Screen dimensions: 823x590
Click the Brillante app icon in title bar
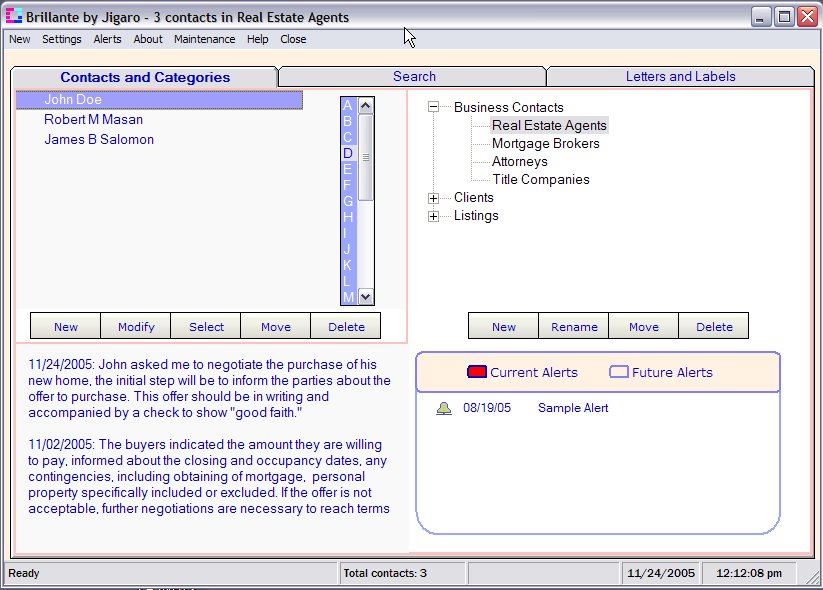[14, 17]
